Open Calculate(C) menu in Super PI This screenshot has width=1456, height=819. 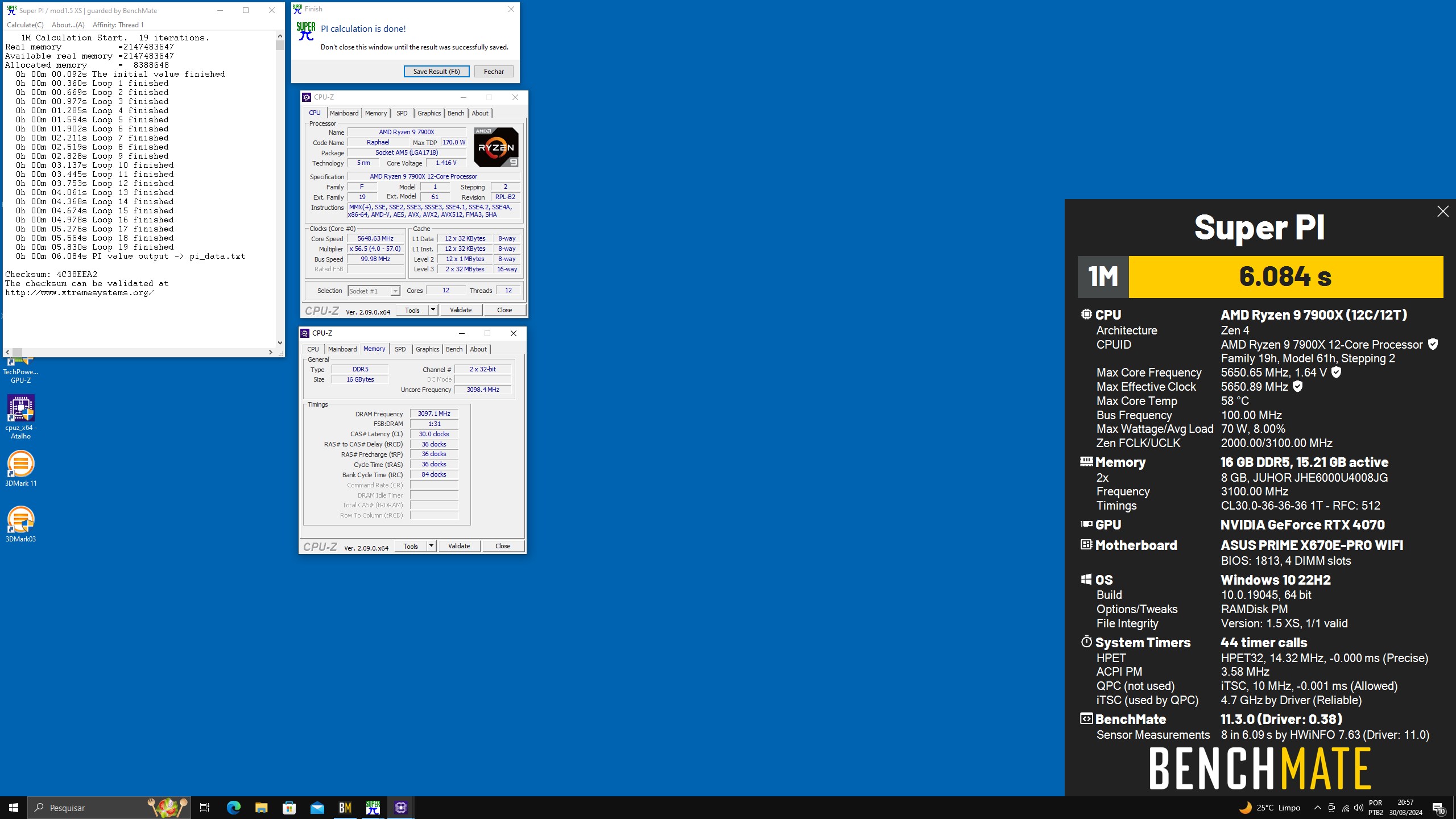tap(25, 25)
